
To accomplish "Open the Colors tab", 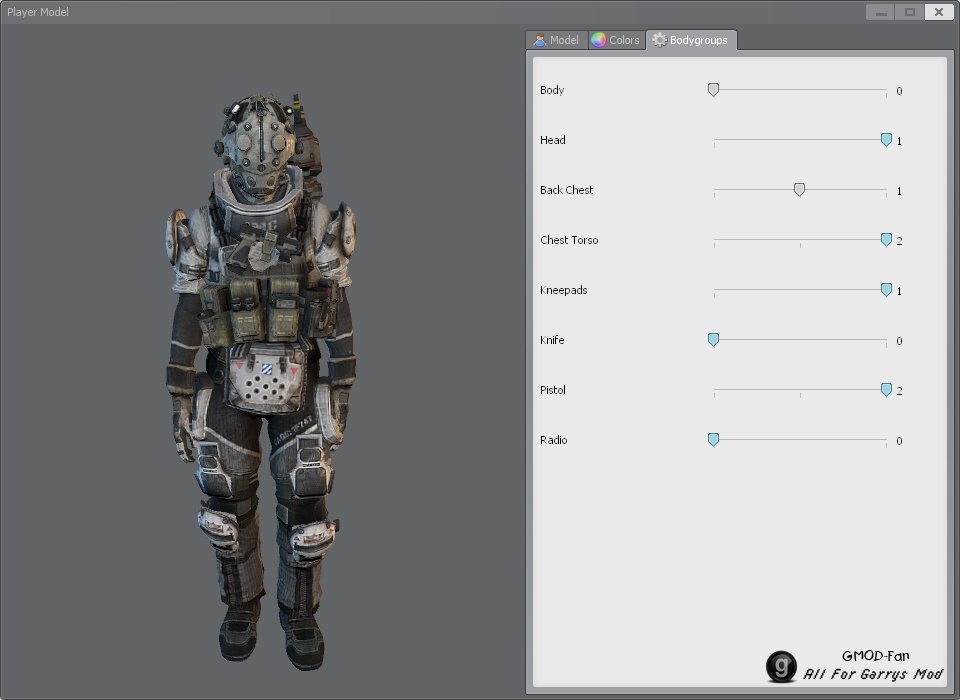I will (x=617, y=40).
